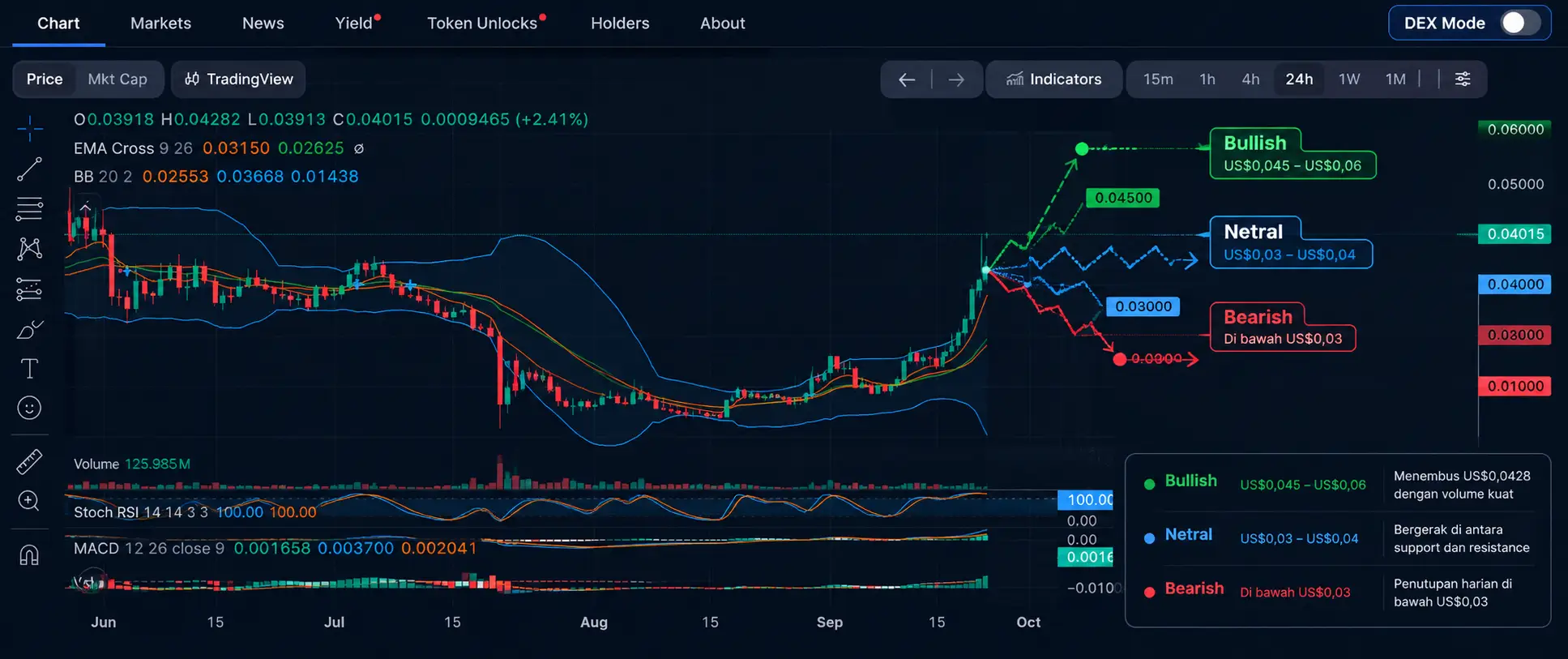Switch to the Holders tab
1568x659 pixels.
pos(620,23)
